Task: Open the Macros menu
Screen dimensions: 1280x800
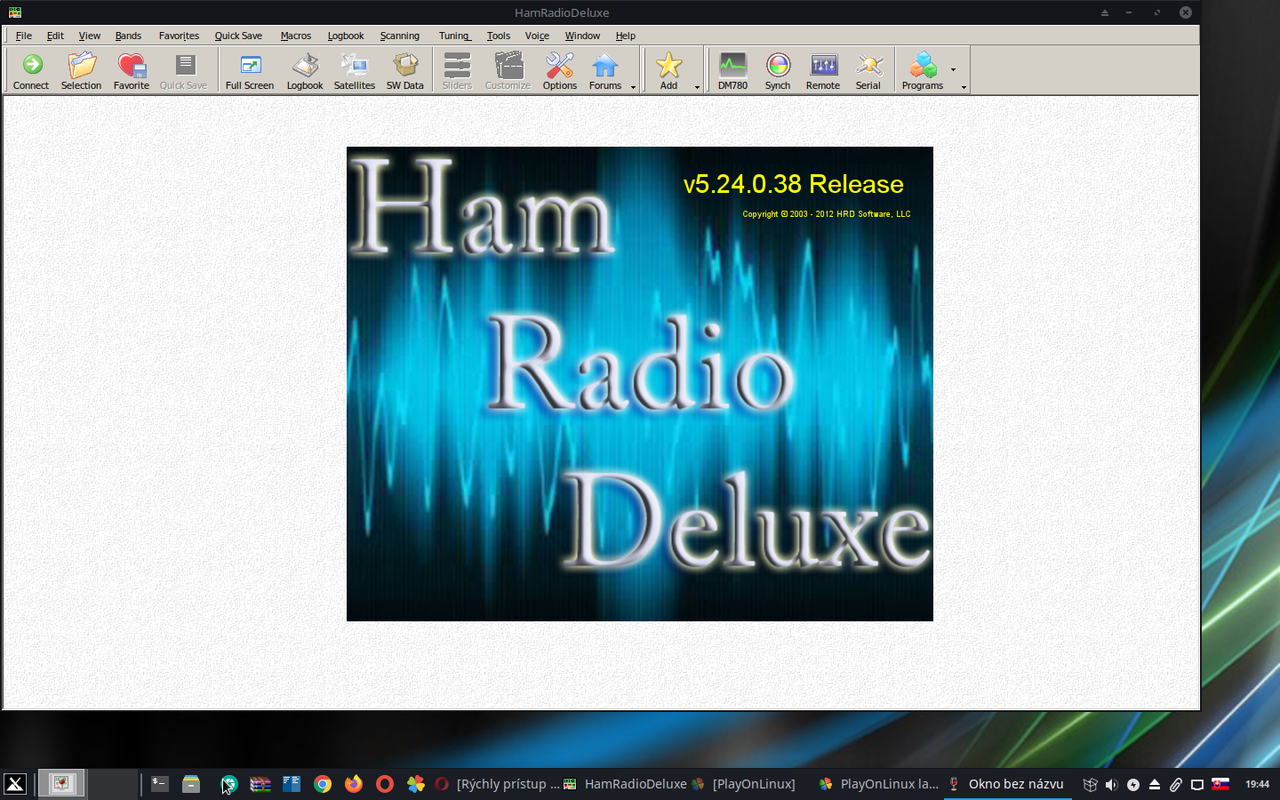Action: (296, 36)
